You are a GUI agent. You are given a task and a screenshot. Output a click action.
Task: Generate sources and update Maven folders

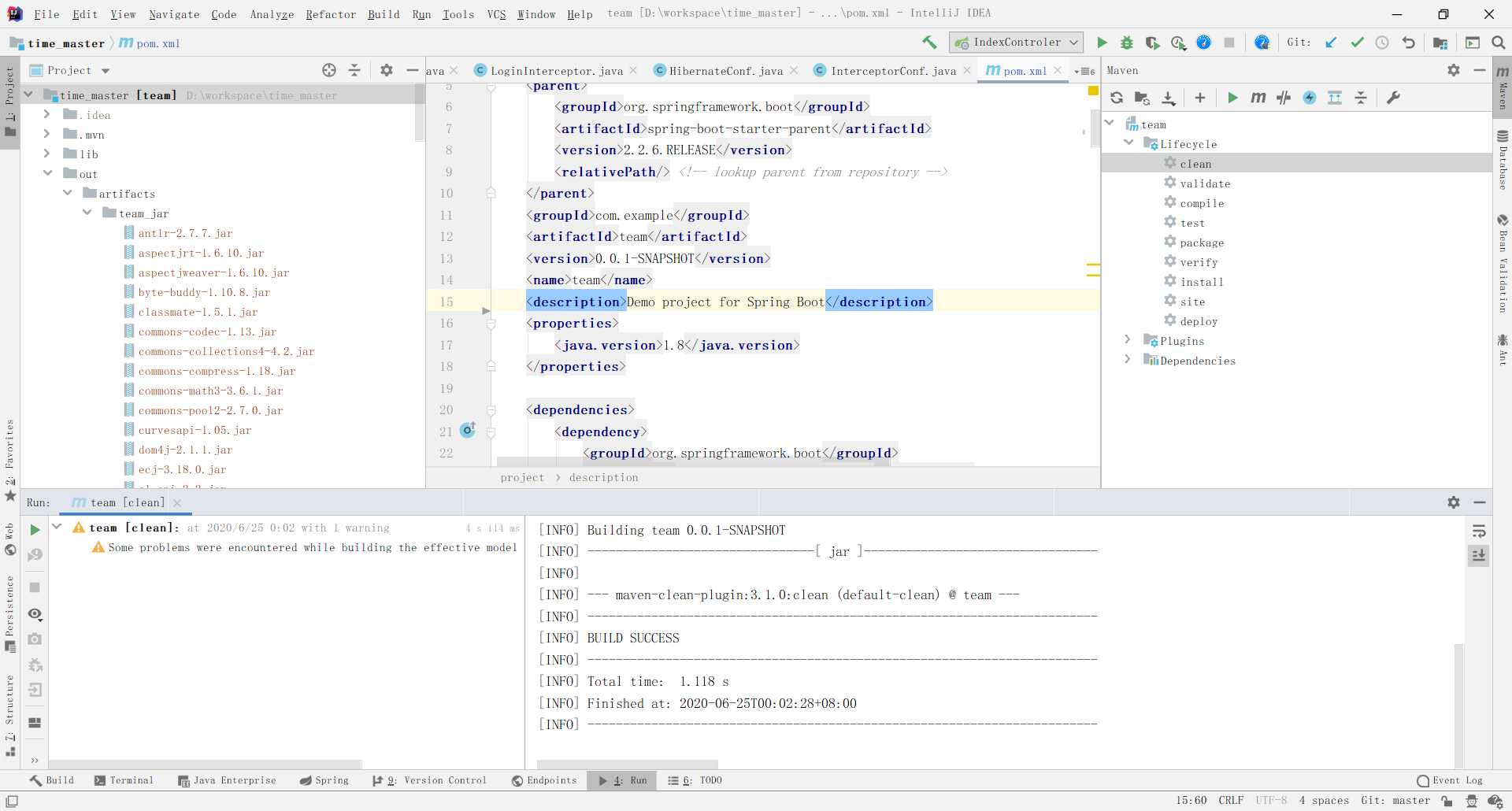(1142, 98)
